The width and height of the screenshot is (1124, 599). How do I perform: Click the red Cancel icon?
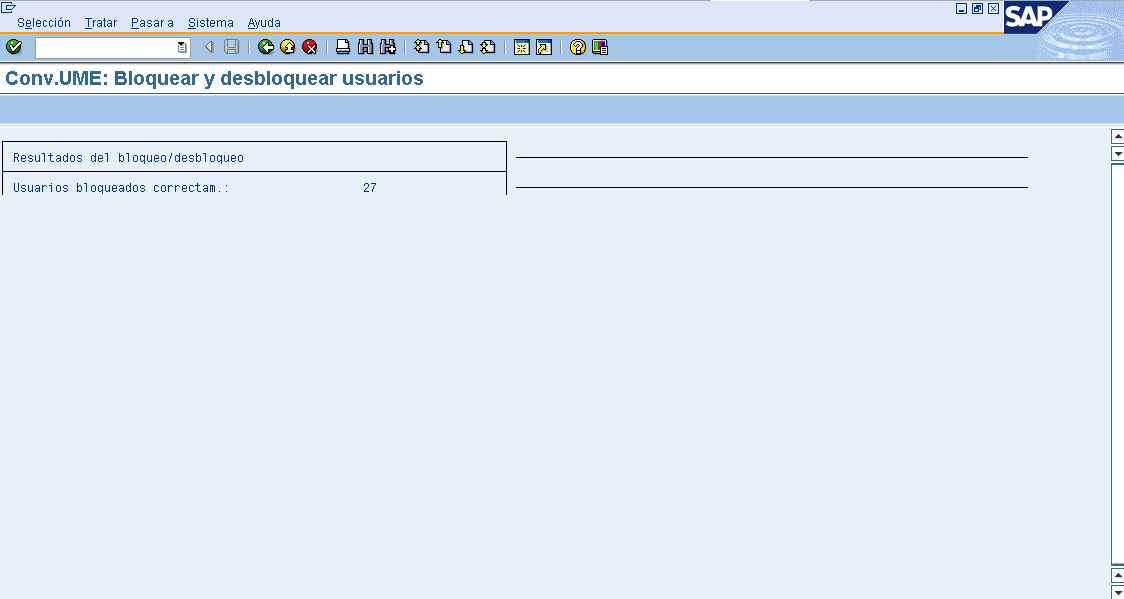[310, 47]
